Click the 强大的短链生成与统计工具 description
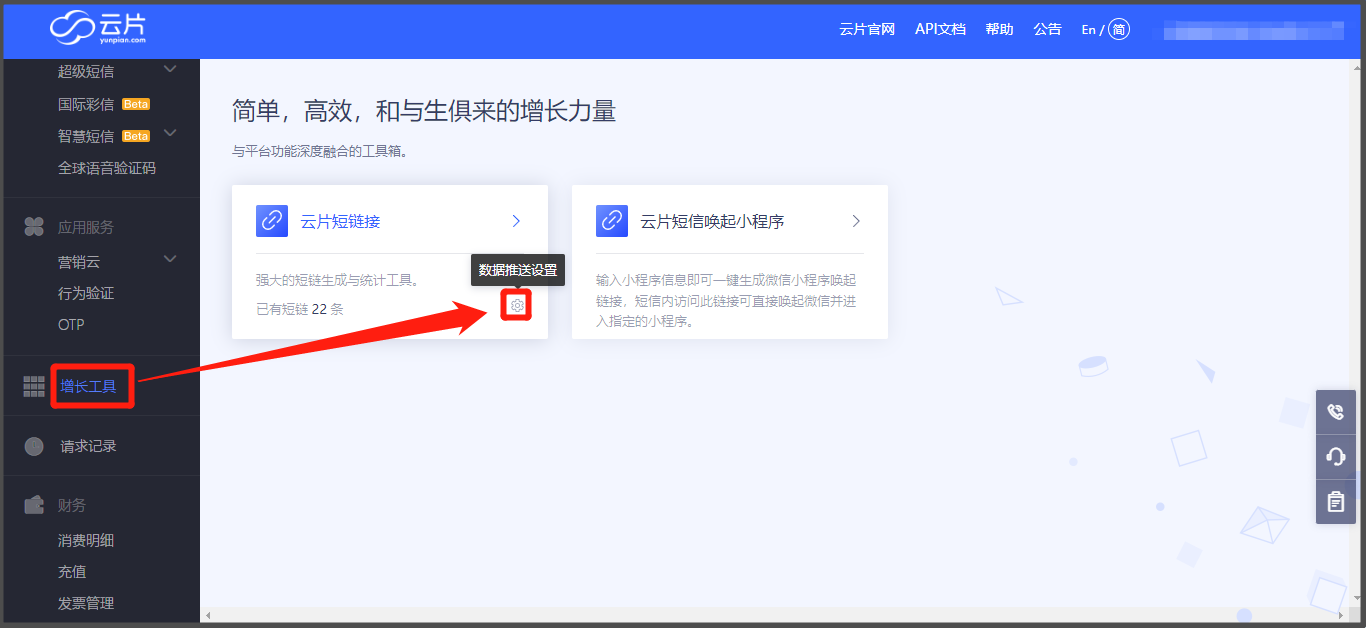Viewport: 1366px width, 628px height. (x=337, y=280)
